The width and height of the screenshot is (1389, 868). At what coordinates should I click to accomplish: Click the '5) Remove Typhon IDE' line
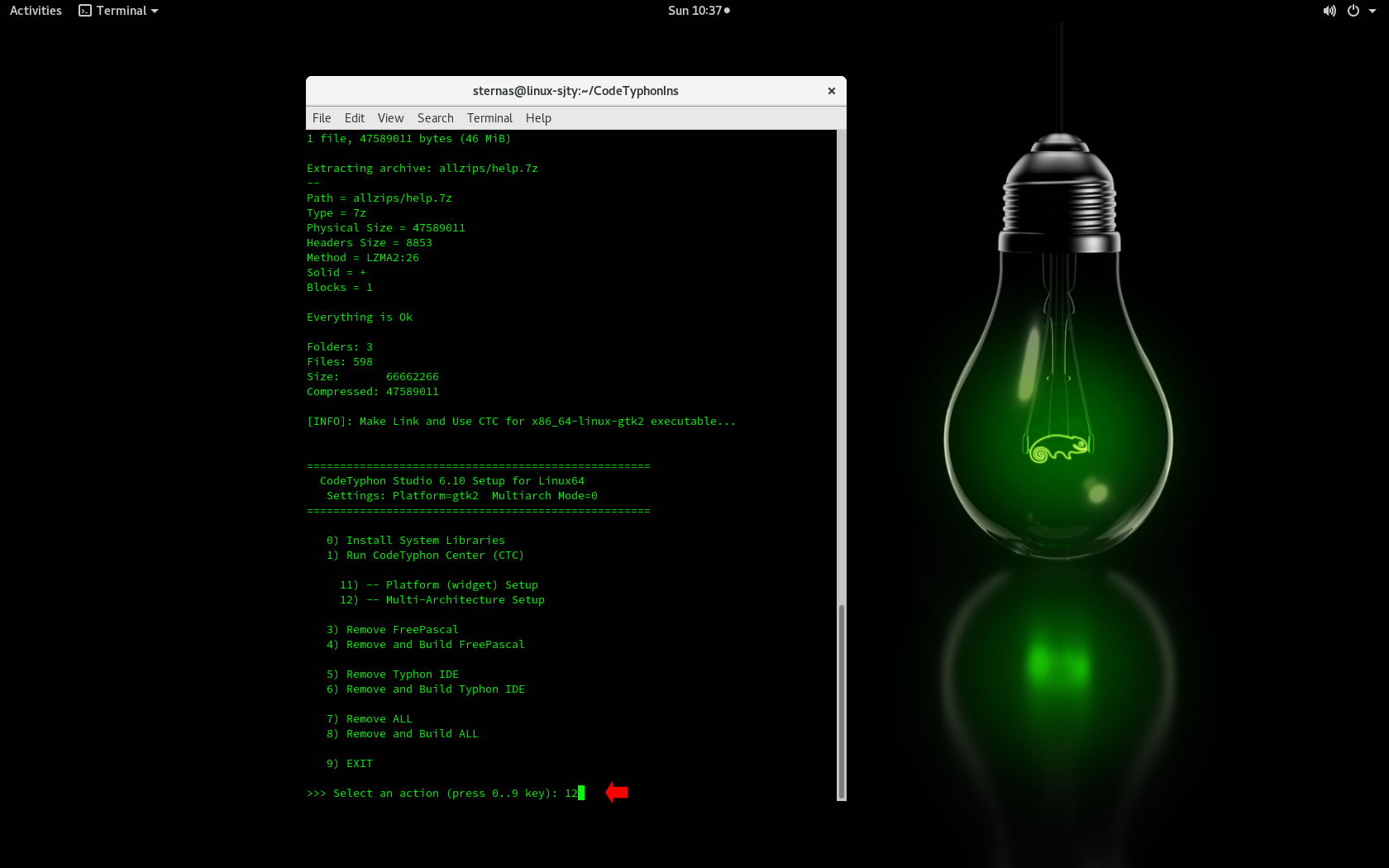(393, 675)
